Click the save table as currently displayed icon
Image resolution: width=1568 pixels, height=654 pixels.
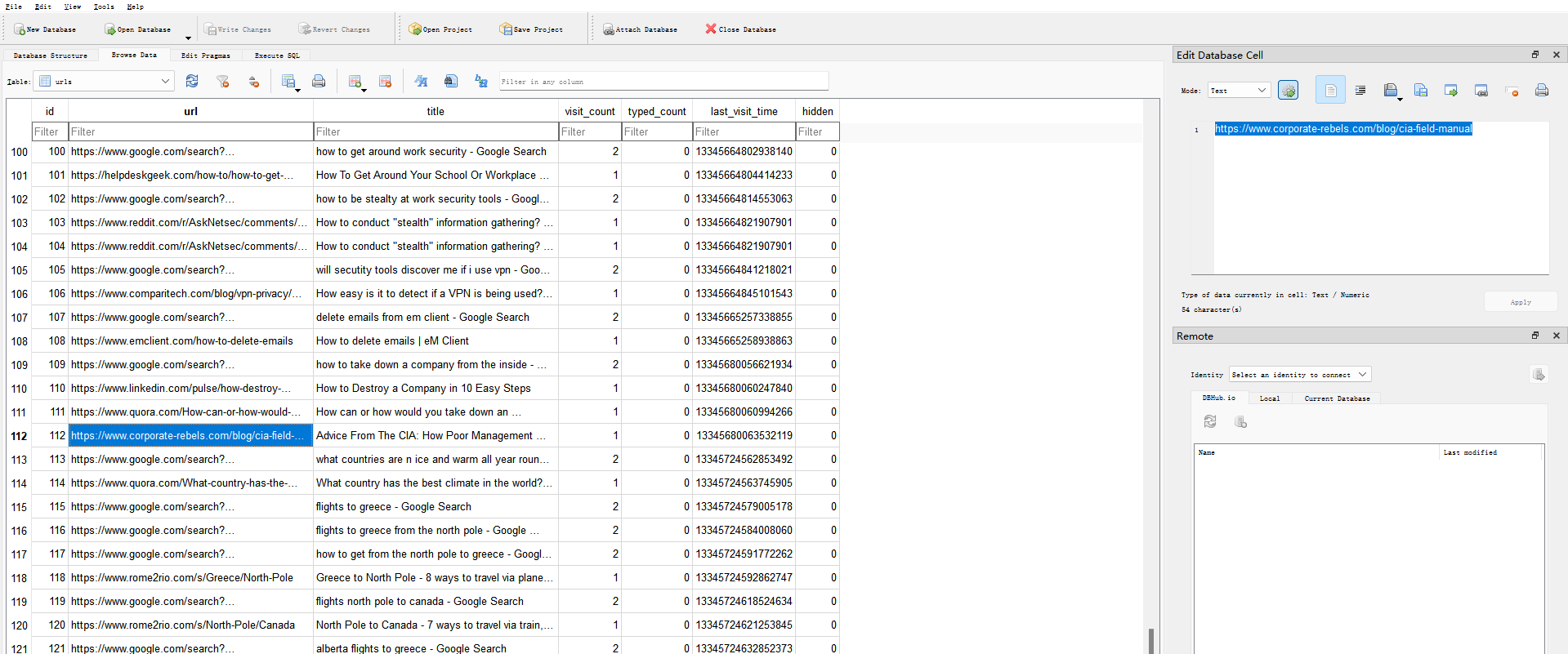pyautogui.click(x=289, y=81)
